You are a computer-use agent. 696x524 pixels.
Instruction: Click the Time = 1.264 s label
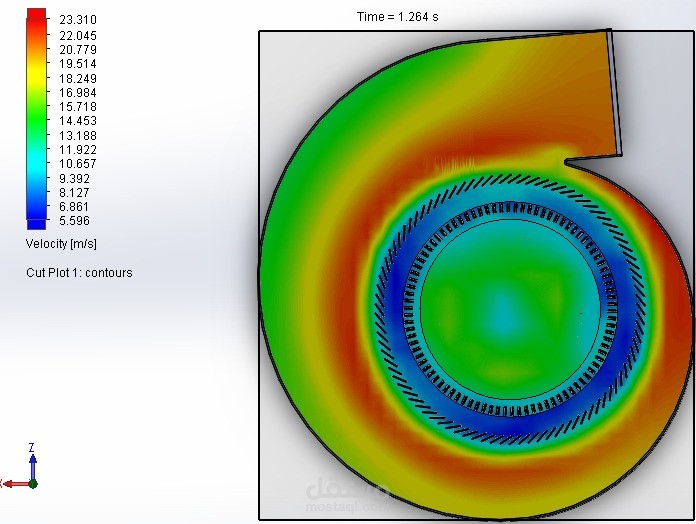[398, 17]
